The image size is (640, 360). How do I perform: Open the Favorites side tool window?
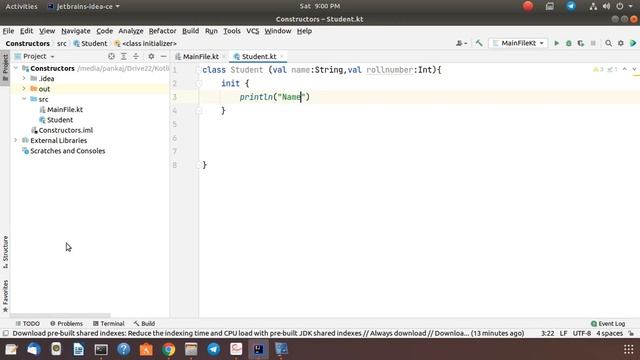coord(5,296)
